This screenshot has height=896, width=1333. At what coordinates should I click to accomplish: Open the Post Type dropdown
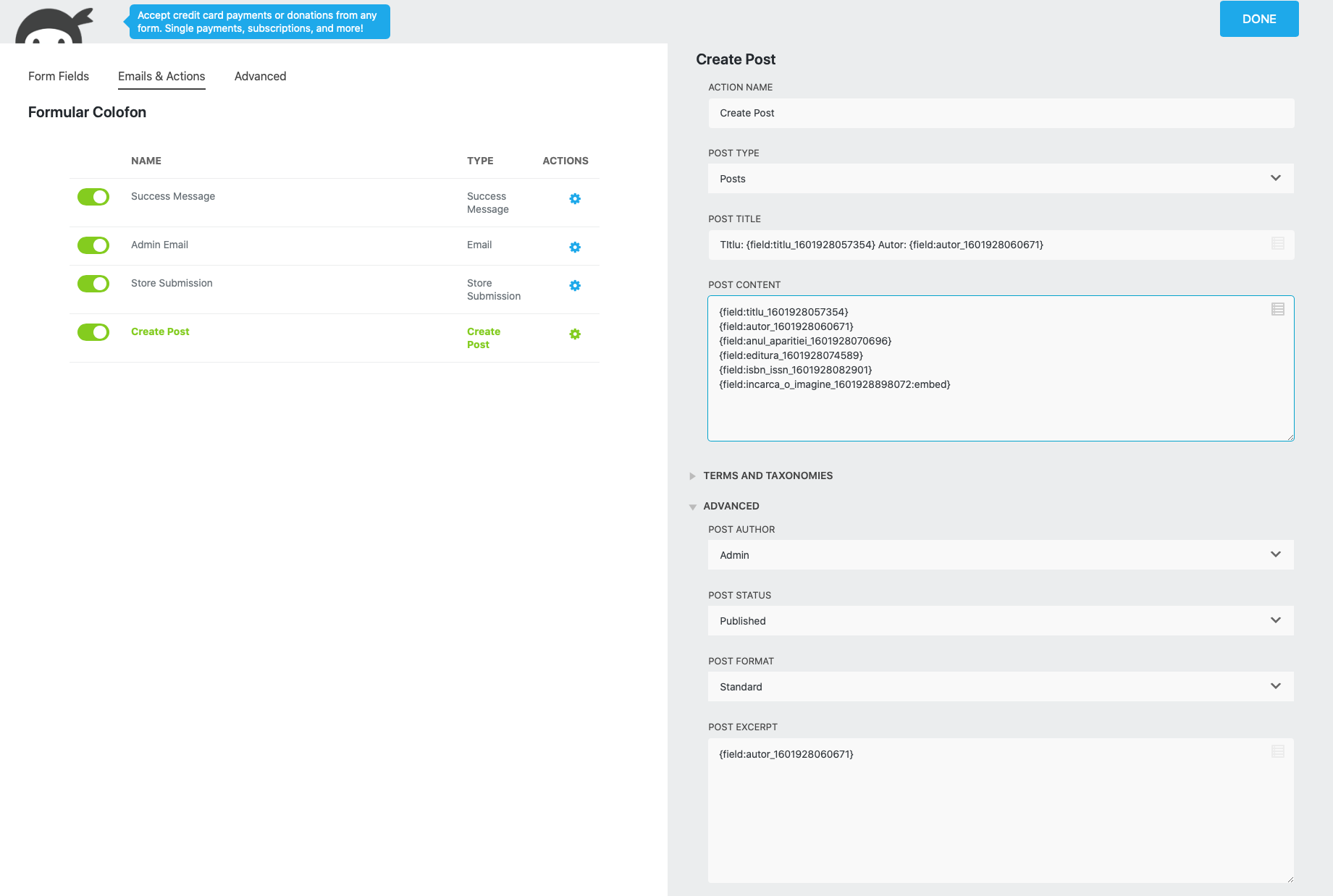coord(1000,179)
